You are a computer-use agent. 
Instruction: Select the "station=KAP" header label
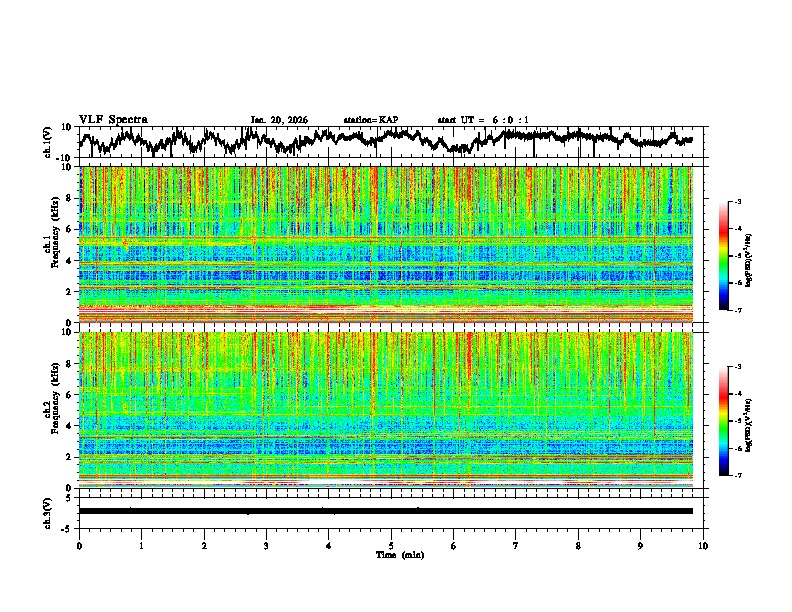click(370, 120)
